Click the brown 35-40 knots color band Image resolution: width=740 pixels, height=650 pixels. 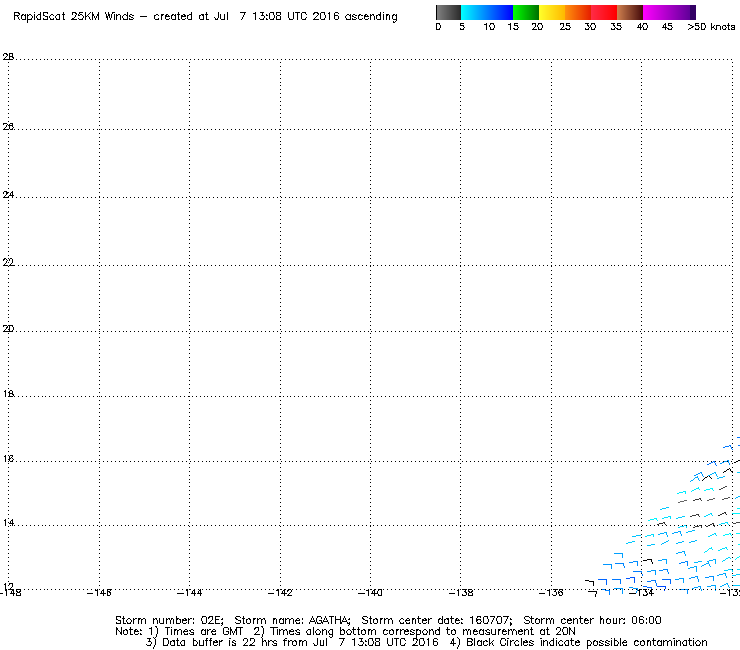click(x=630, y=12)
